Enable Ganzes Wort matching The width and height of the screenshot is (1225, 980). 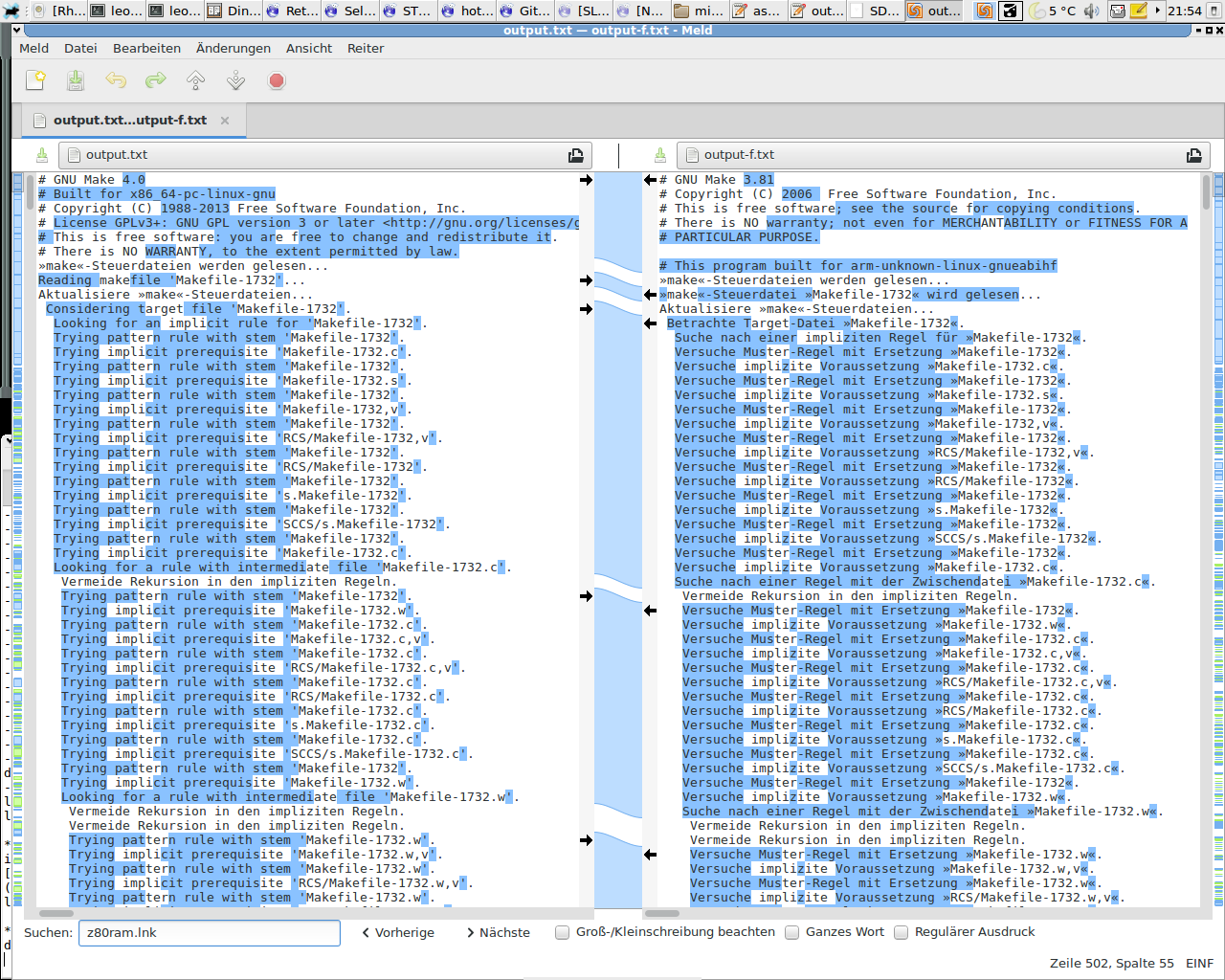(791, 932)
